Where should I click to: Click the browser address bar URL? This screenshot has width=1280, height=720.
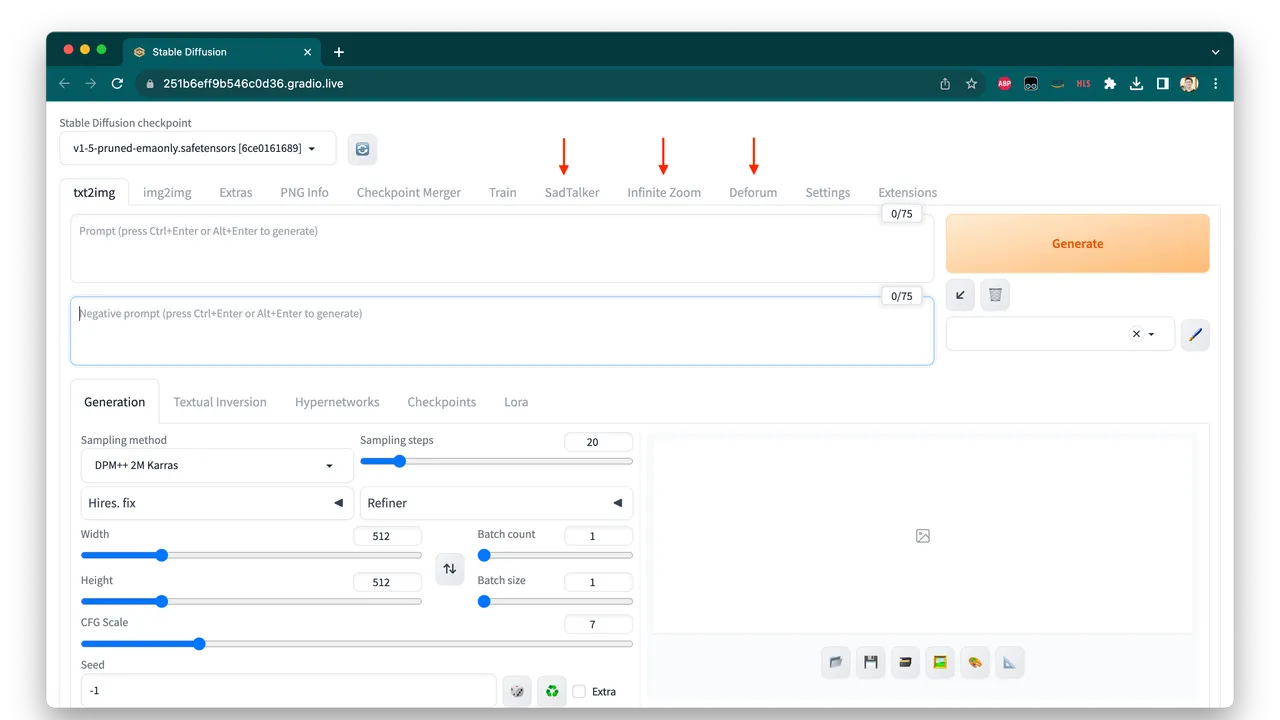click(x=253, y=84)
